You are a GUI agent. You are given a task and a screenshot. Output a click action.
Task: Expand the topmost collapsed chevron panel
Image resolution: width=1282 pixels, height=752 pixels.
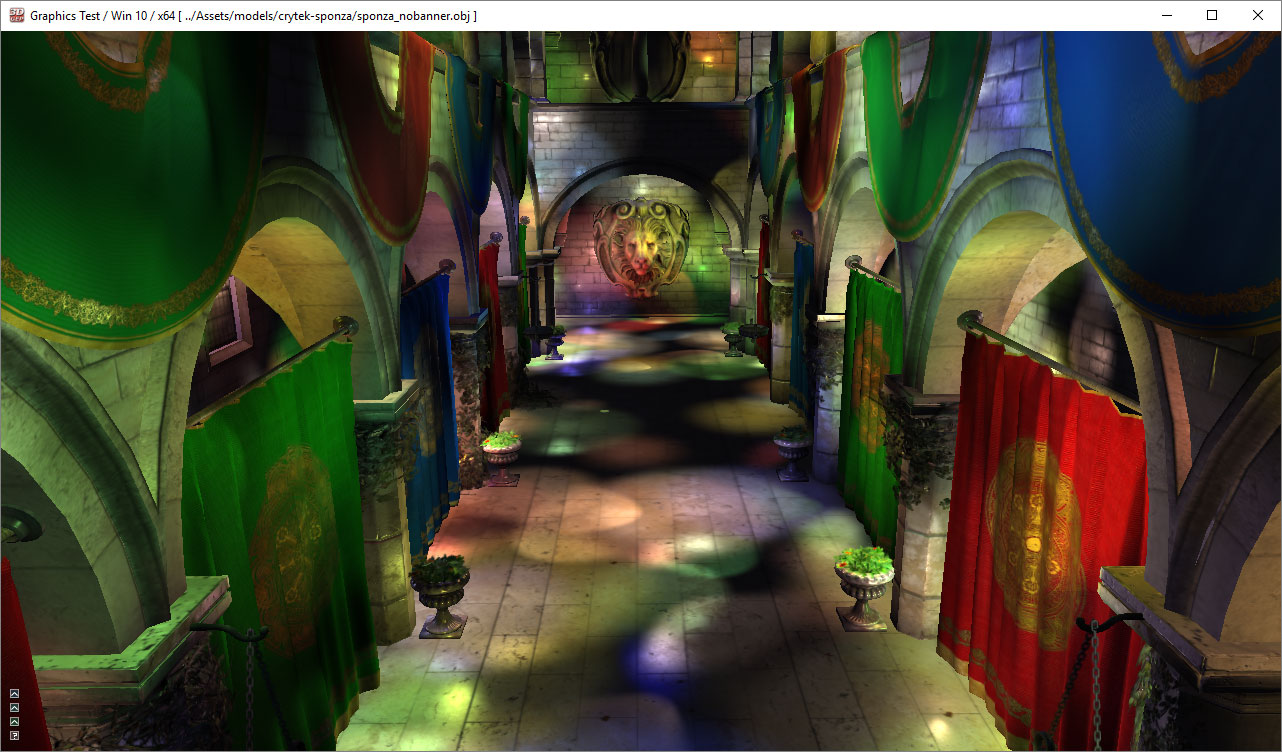pyautogui.click(x=15, y=694)
